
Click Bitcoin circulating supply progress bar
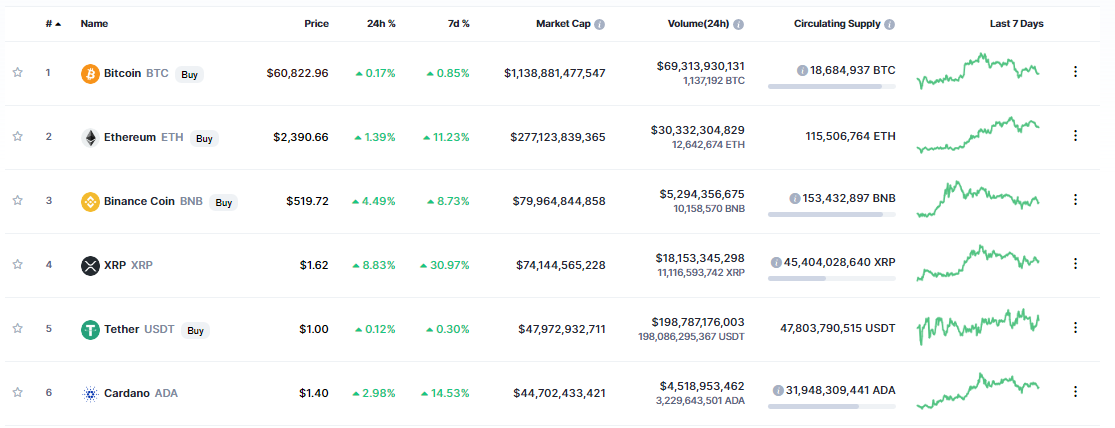tap(831, 86)
